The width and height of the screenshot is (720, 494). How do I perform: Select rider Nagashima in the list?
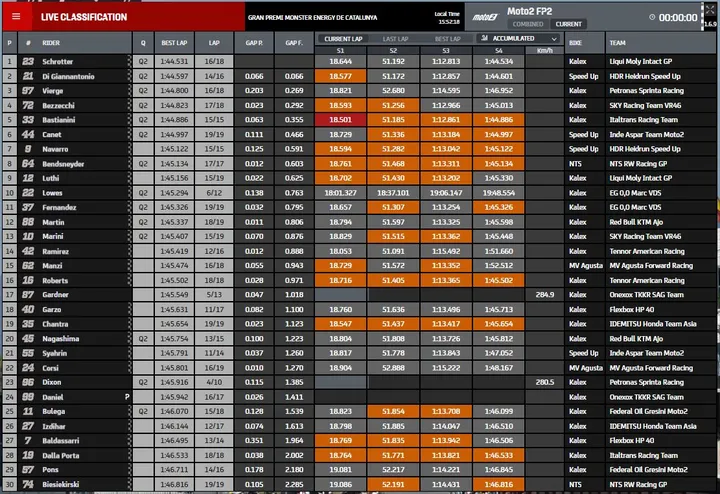tap(61, 339)
